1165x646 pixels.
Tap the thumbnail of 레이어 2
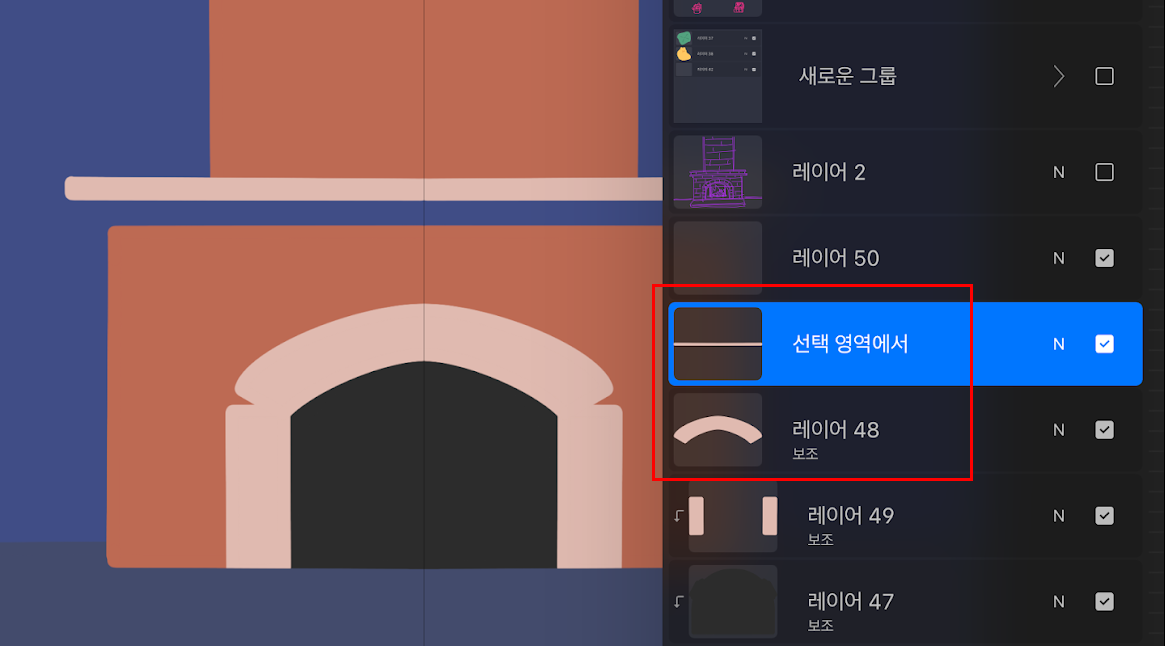(717, 171)
